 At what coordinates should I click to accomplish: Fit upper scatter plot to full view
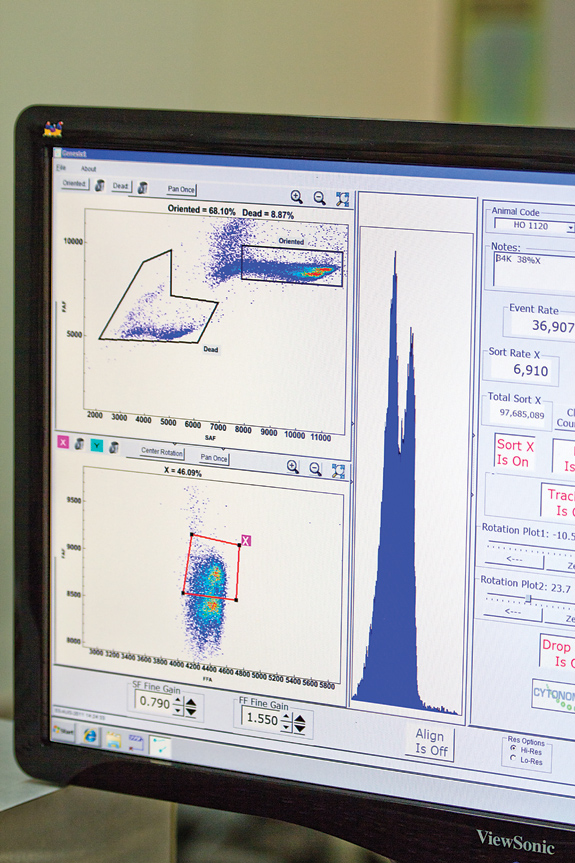pyautogui.click(x=343, y=199)
